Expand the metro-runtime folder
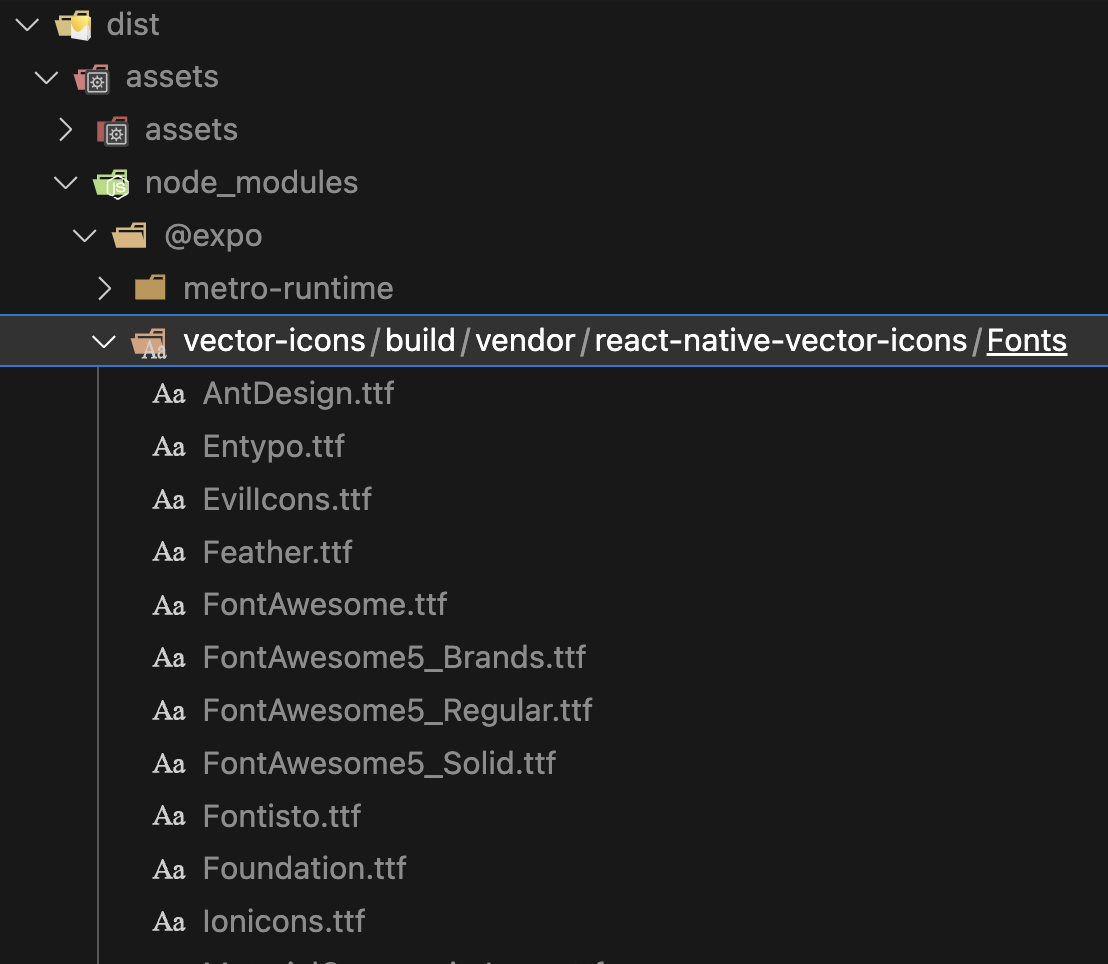Screen dimensions: 1108x964 coord(104,288)
